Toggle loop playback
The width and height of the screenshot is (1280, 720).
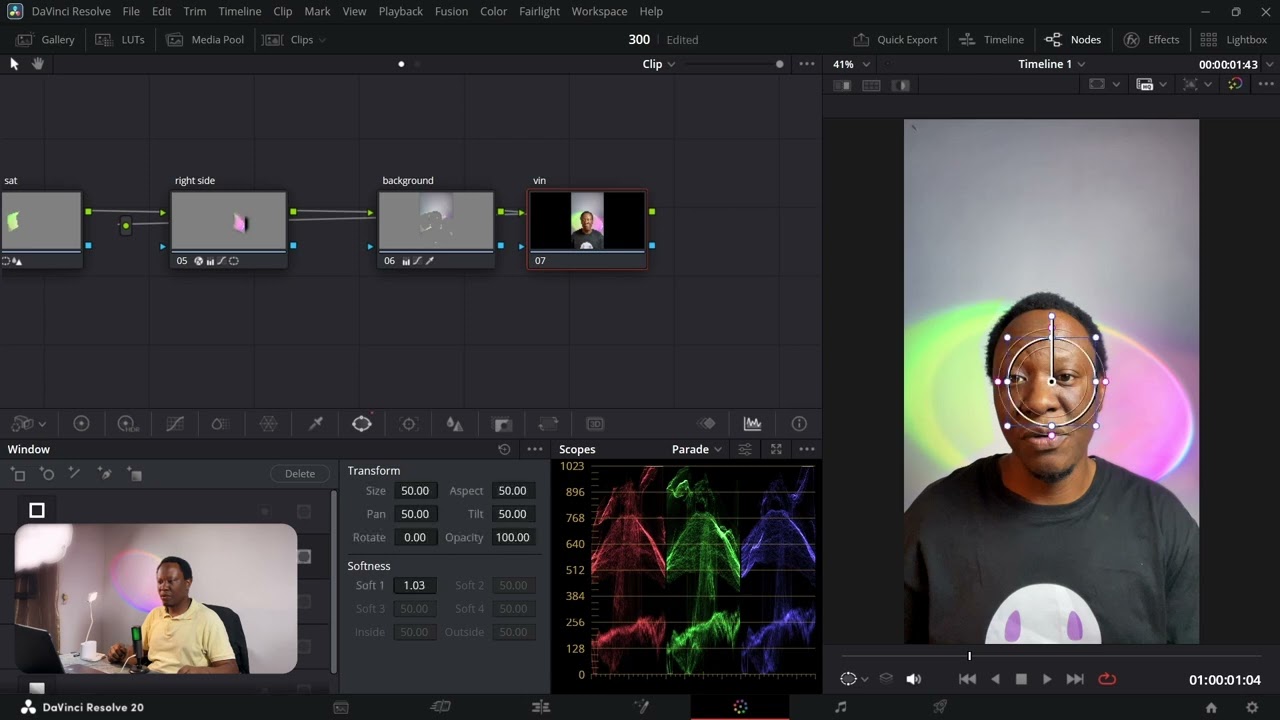pos(1107,679)
